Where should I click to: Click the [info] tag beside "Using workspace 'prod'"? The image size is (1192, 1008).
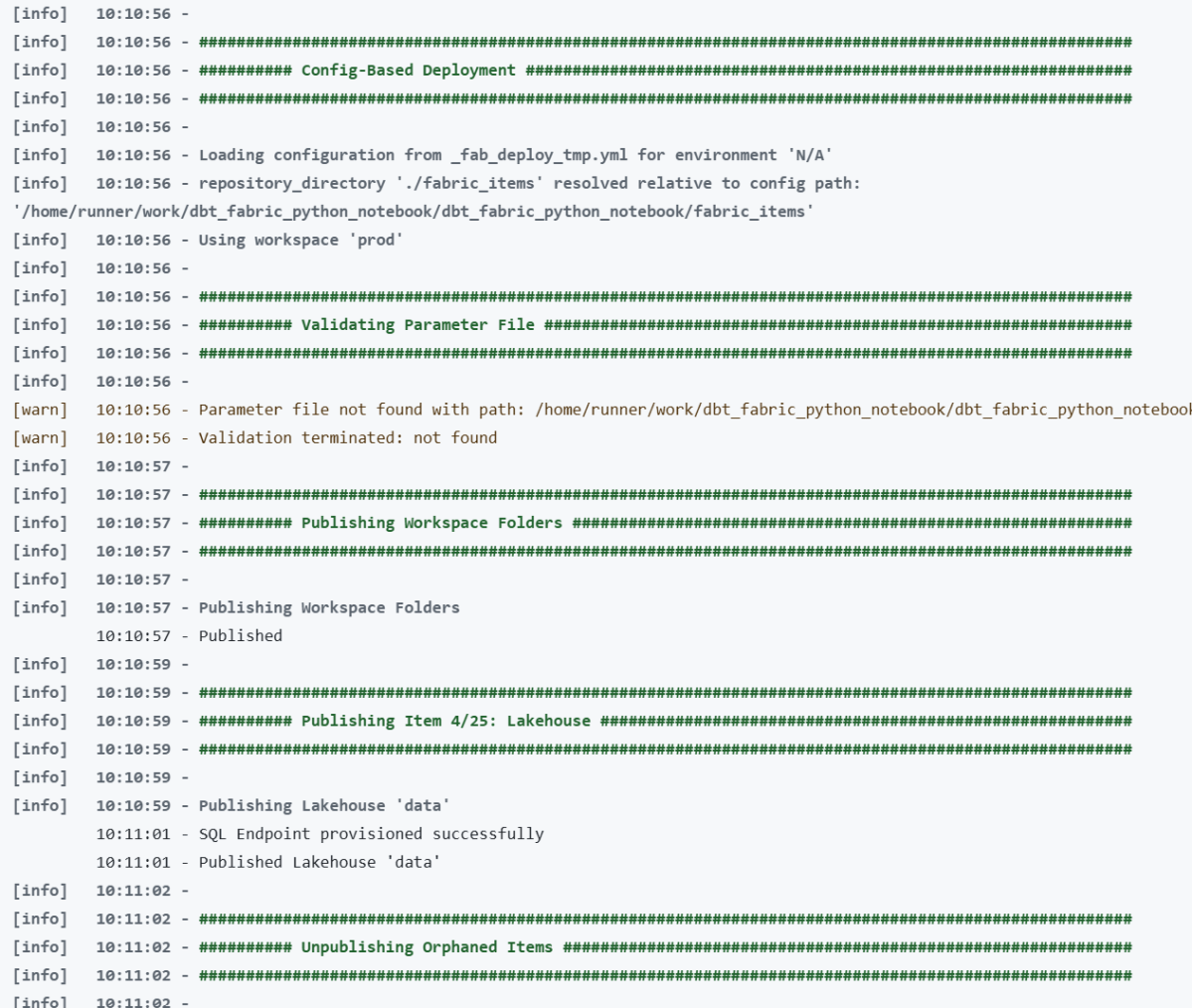[40, 240]
